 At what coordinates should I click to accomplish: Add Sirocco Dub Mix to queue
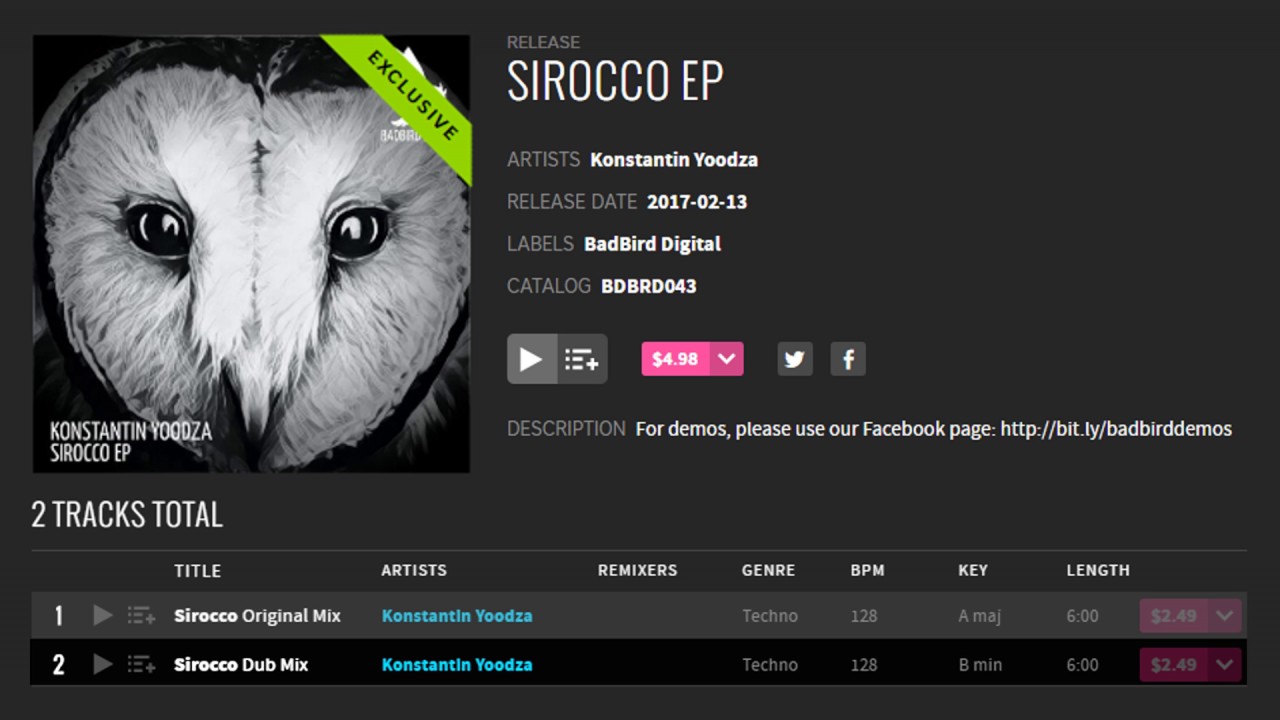(x=141, y=665)
